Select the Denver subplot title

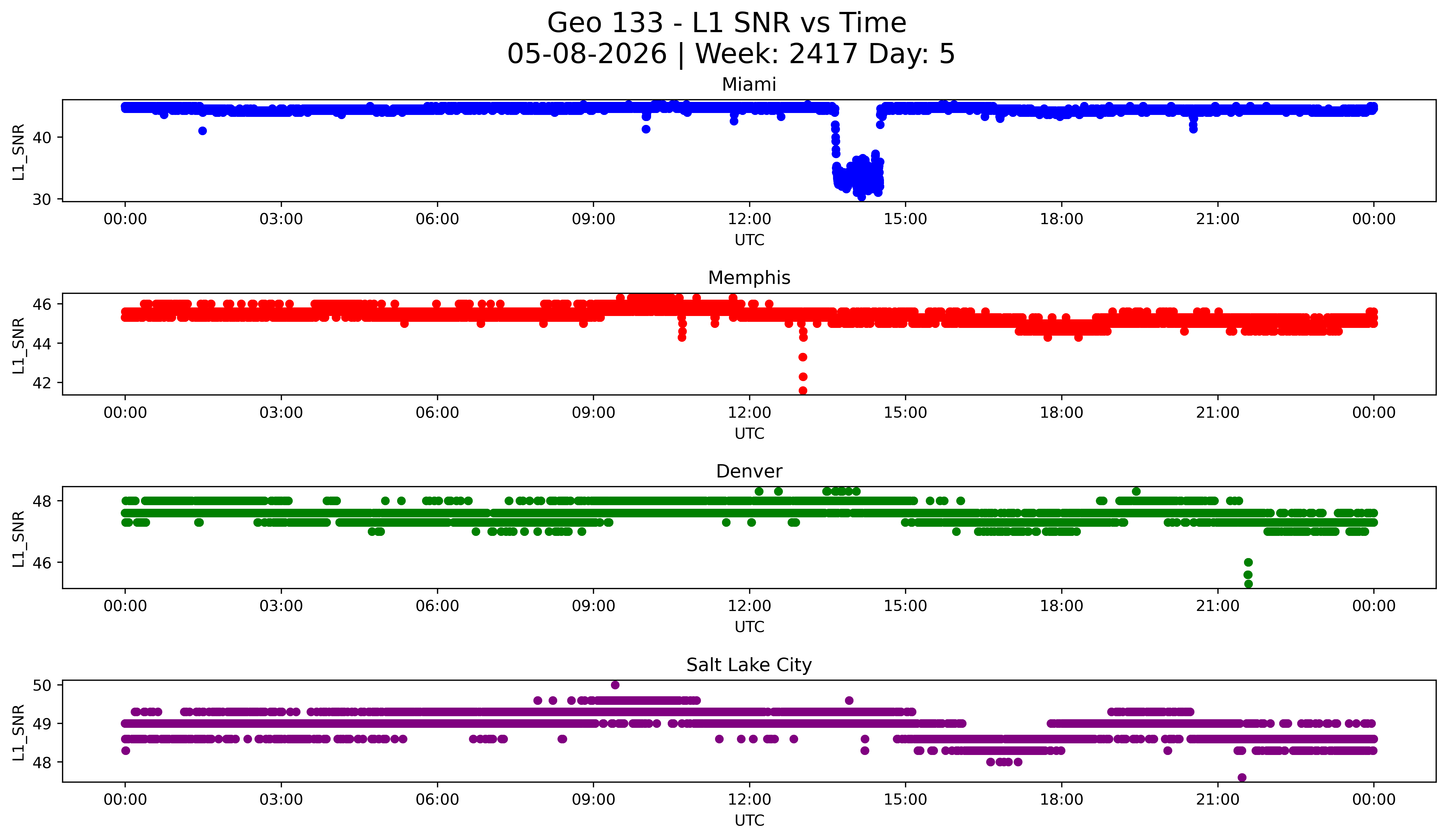click(x=749, y=471)
